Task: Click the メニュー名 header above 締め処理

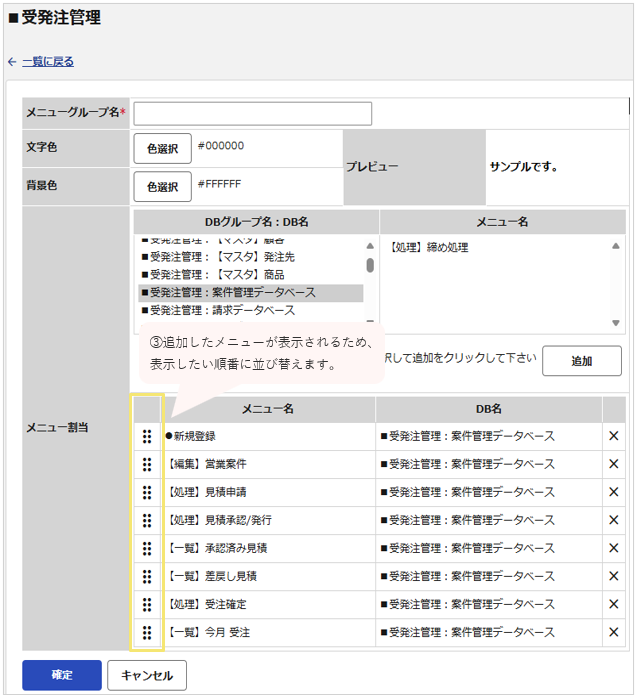Action: 503,222
